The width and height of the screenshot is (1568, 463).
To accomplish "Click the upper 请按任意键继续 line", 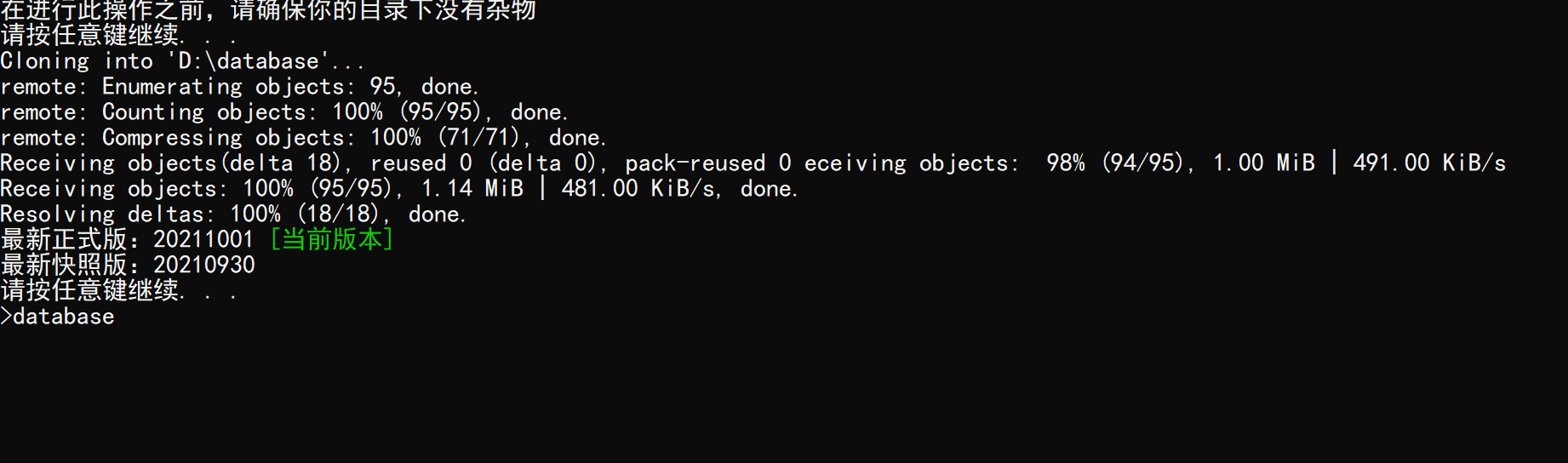I will tap(118, 35).
